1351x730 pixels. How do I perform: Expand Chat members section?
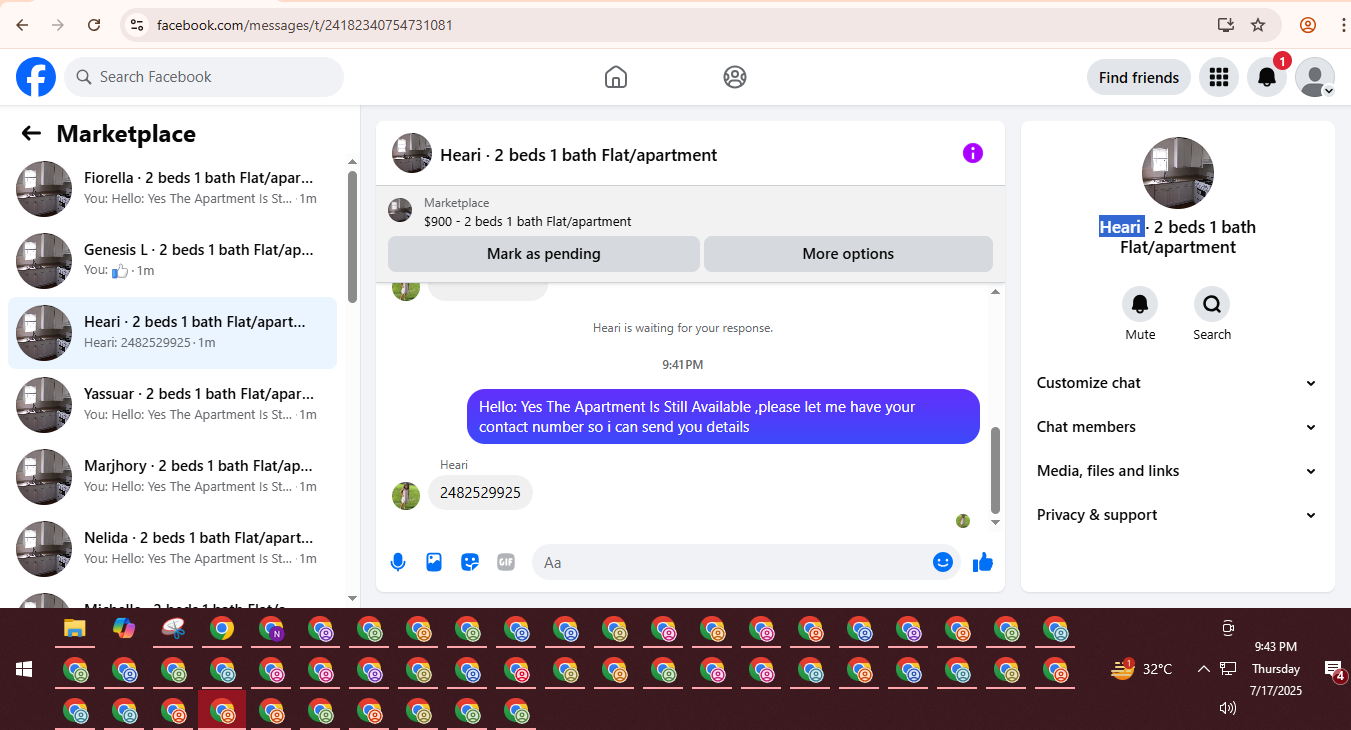pos(1178,427)
